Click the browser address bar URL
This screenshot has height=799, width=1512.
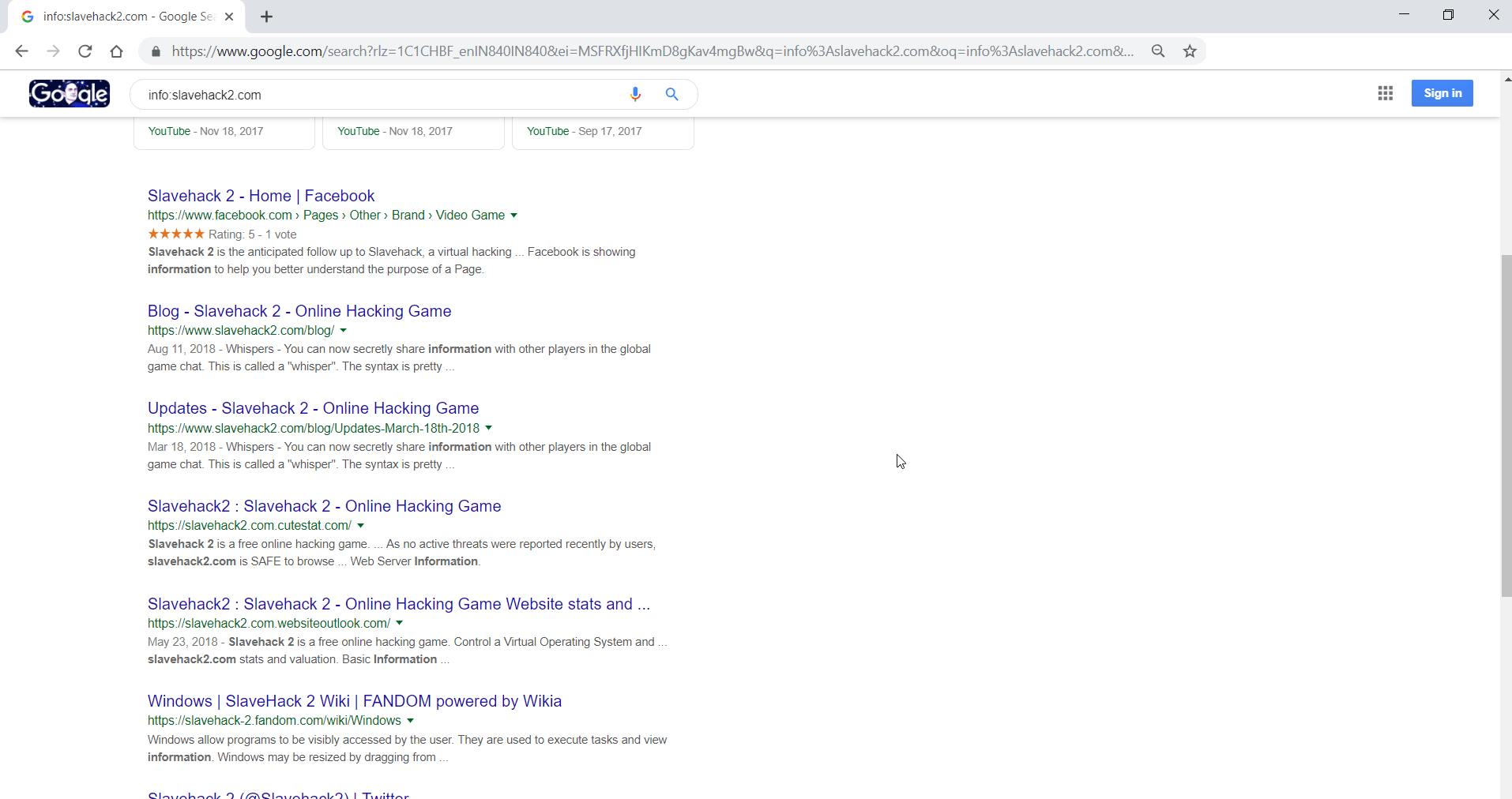coord(653,51)
